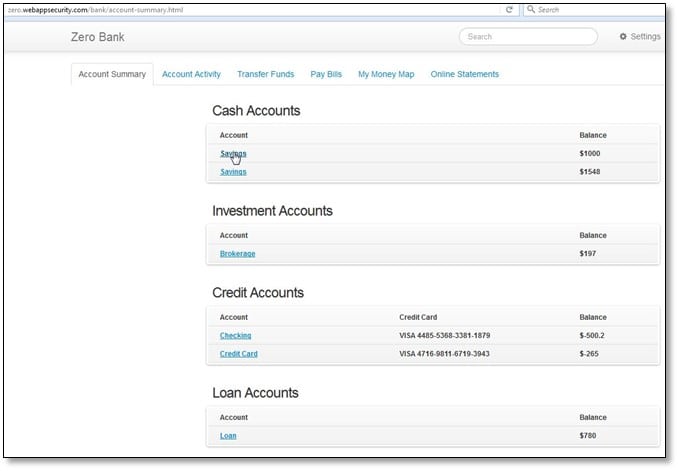Focus the Zero Bank site search field

[x=527, y=37]
